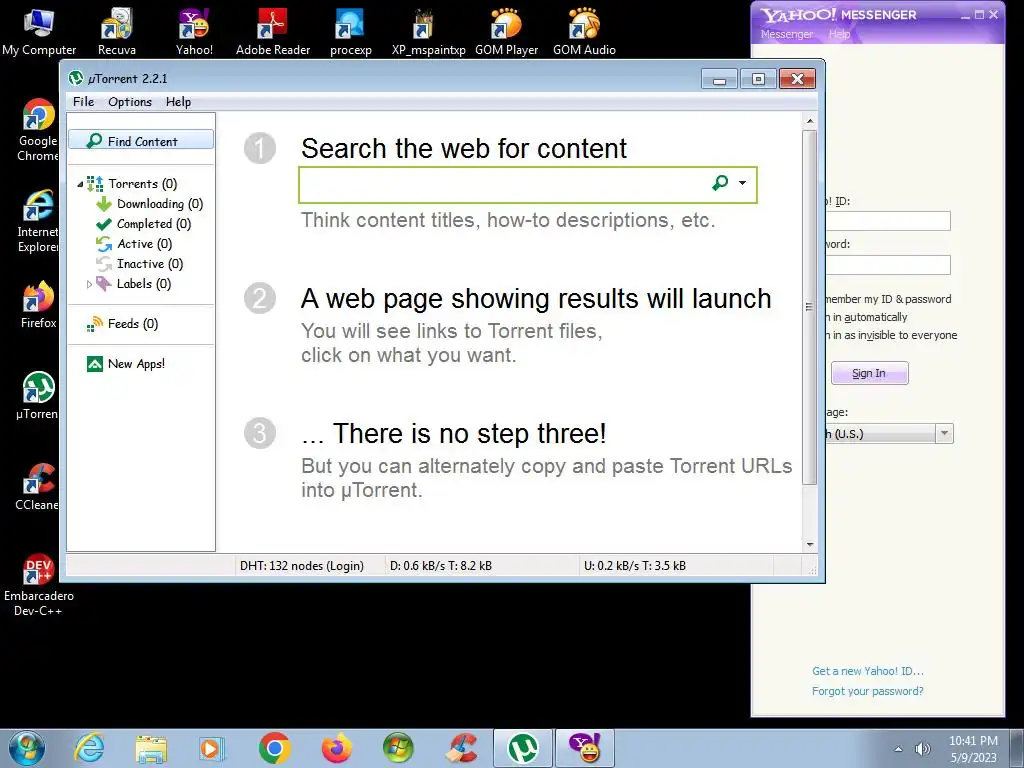Click the µTorrent vertical scrollbar thumb
The width and height of the screenshot is (1024, 768).
tap(810, 307)
